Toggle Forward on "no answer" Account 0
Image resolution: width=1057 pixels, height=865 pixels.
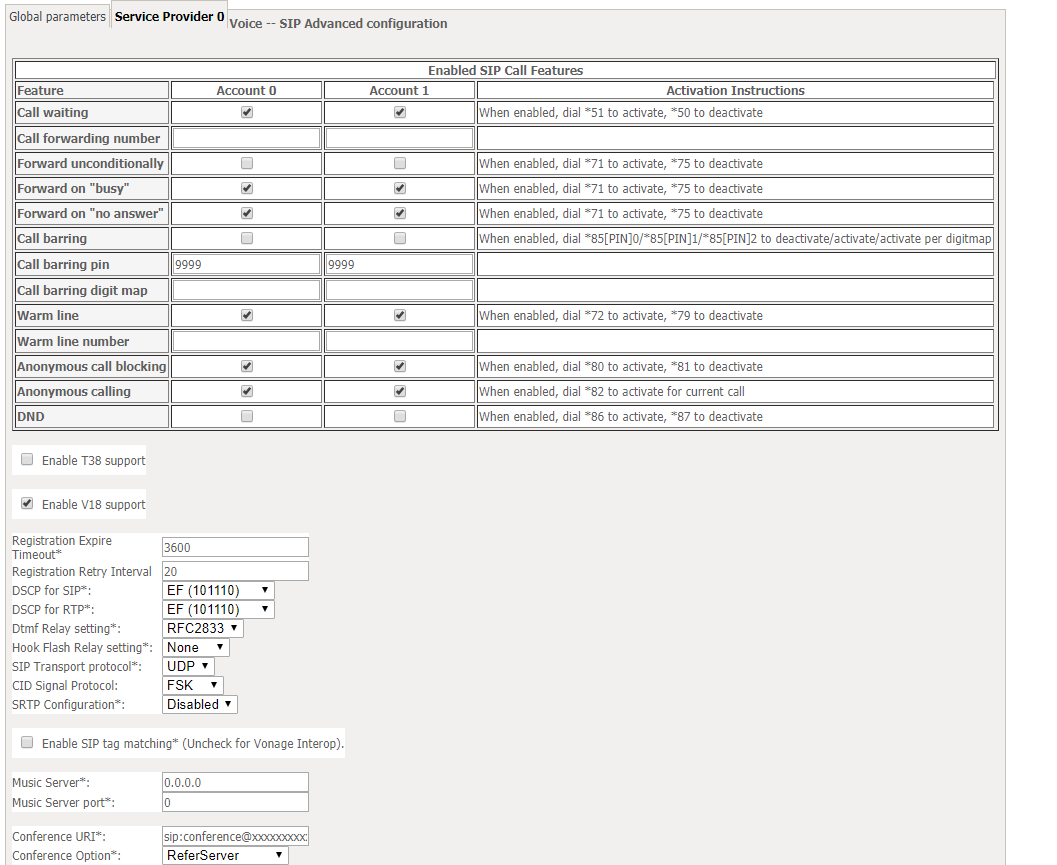point(247,213)
